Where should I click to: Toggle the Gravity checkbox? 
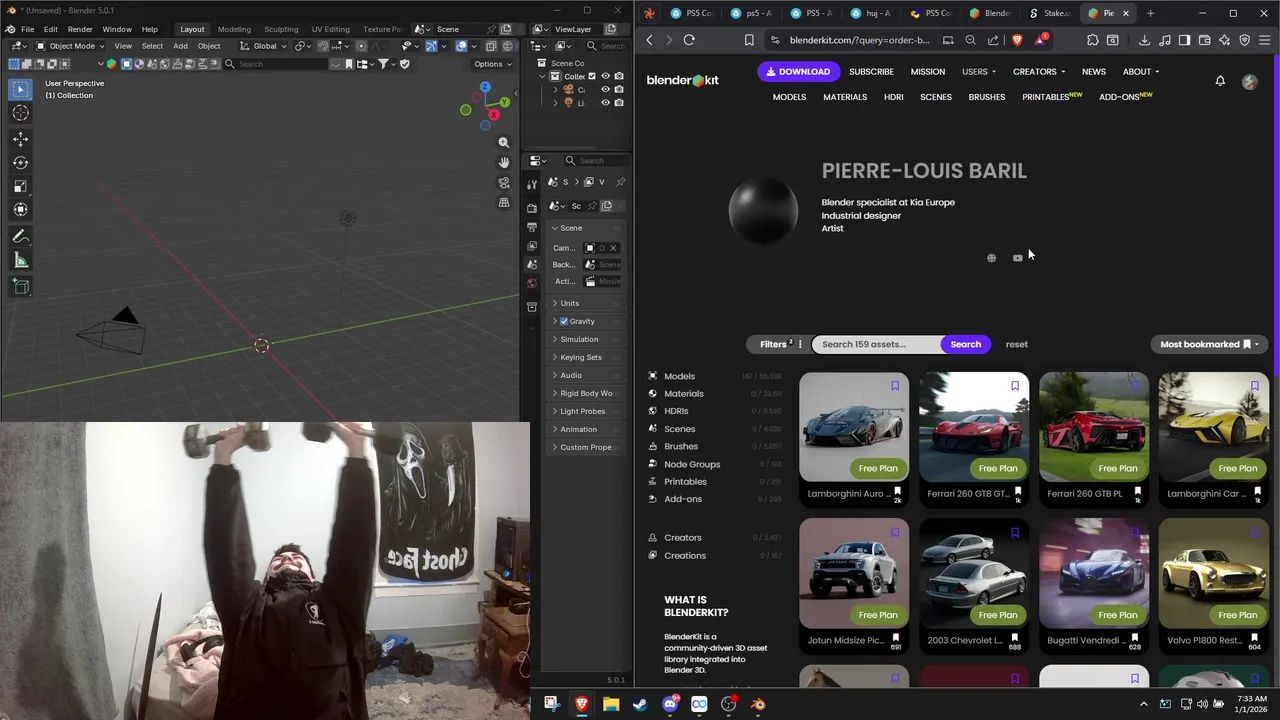pyautogui.click(x=564, y=321)
